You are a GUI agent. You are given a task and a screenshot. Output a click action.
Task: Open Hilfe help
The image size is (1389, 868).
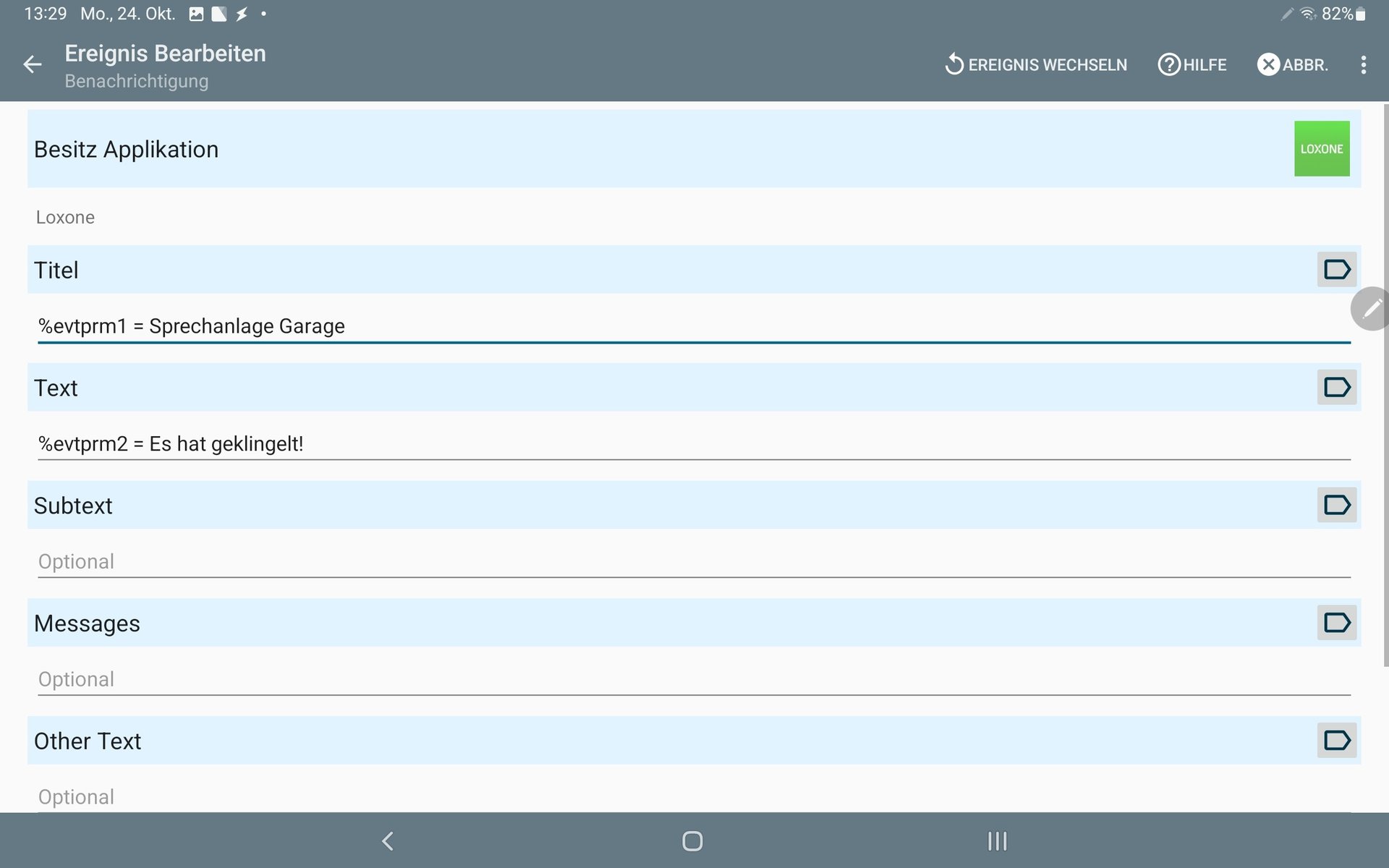(x=1192, y=65)
